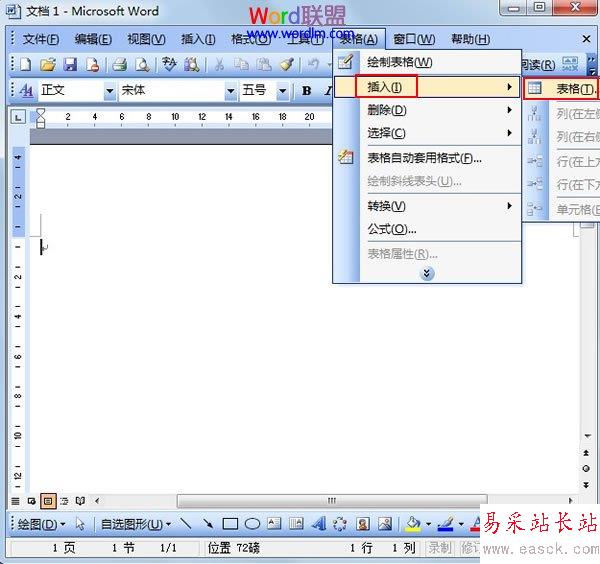Click the Print Preview icon
This screenshot has height=564, width=600.
(142, 64)
